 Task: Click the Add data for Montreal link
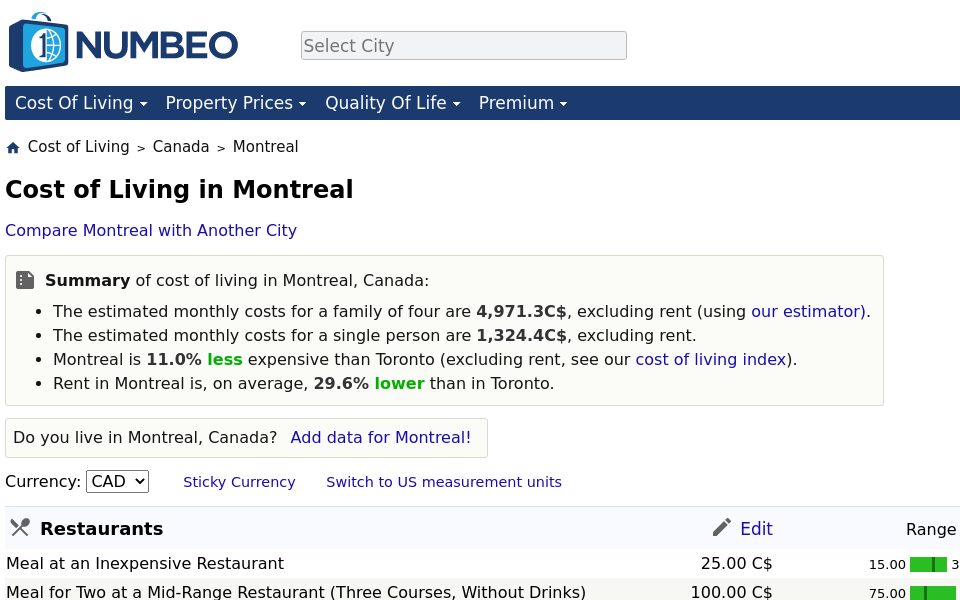(380, 437)
